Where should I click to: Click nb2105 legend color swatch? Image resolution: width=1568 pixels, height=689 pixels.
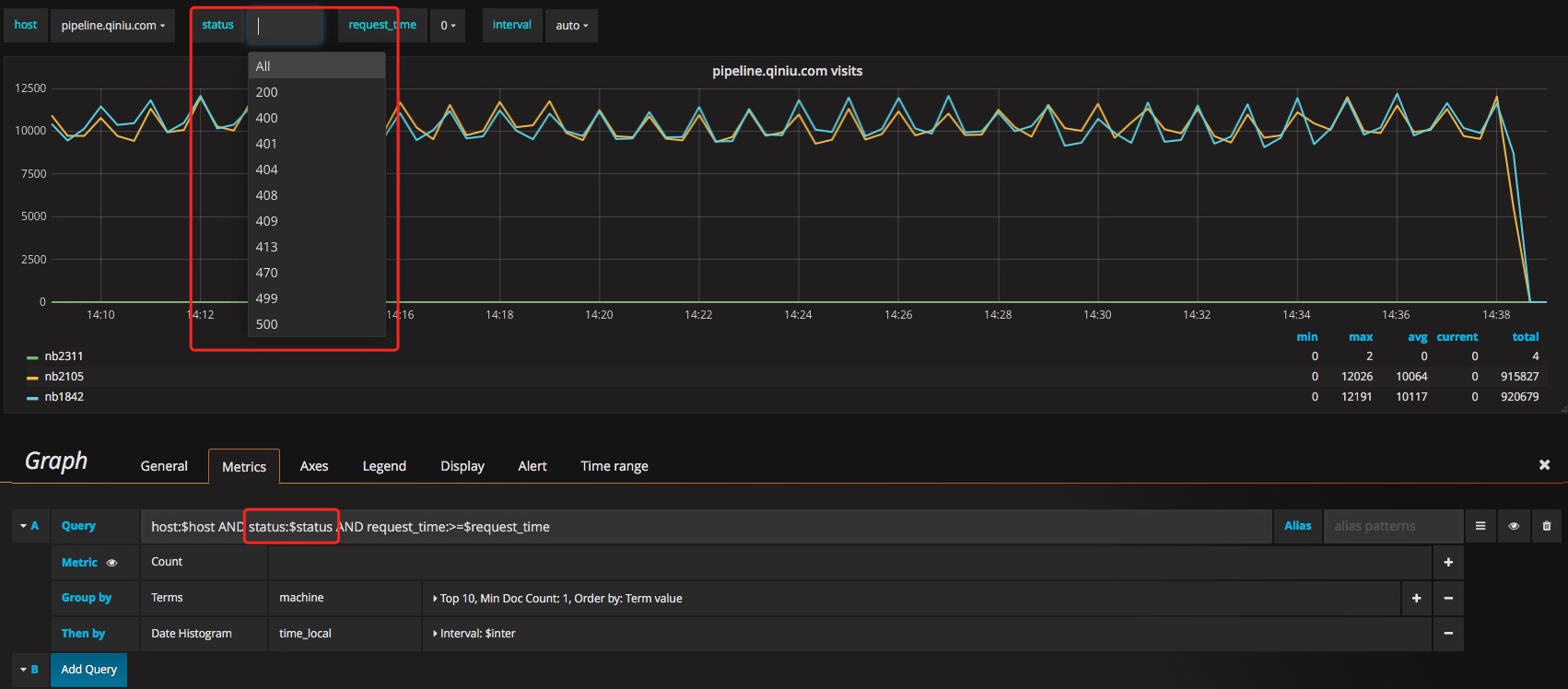(32, 378)
